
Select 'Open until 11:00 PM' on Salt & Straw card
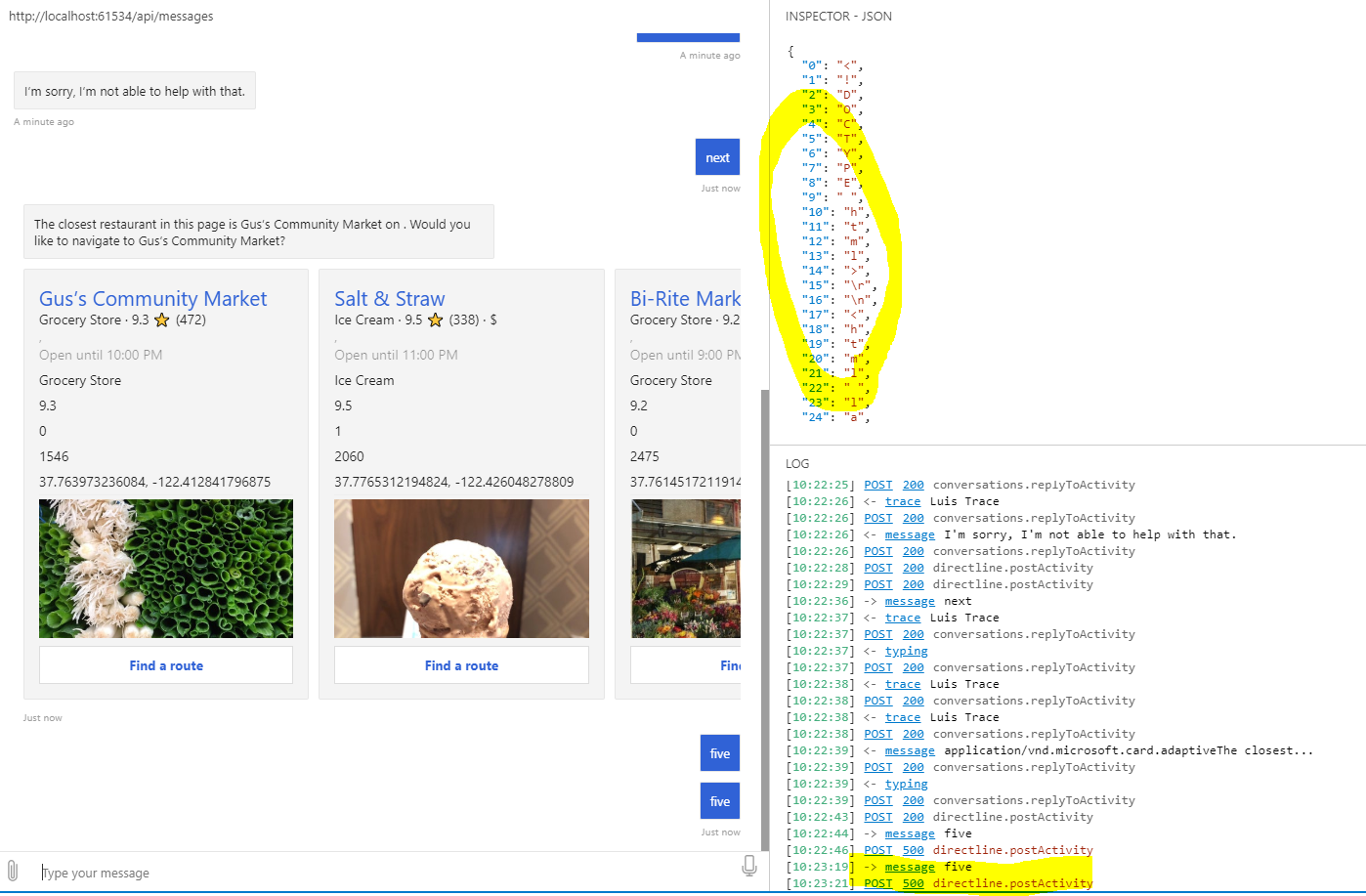click(396, 355)
